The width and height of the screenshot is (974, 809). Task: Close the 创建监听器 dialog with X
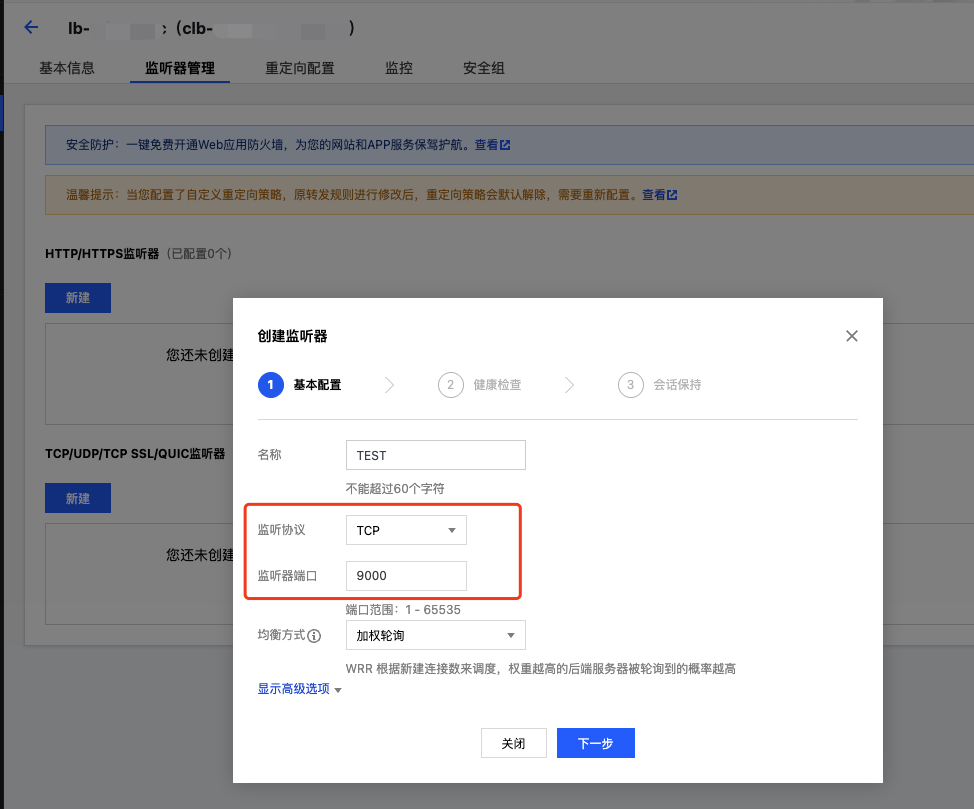pos(852,336)
